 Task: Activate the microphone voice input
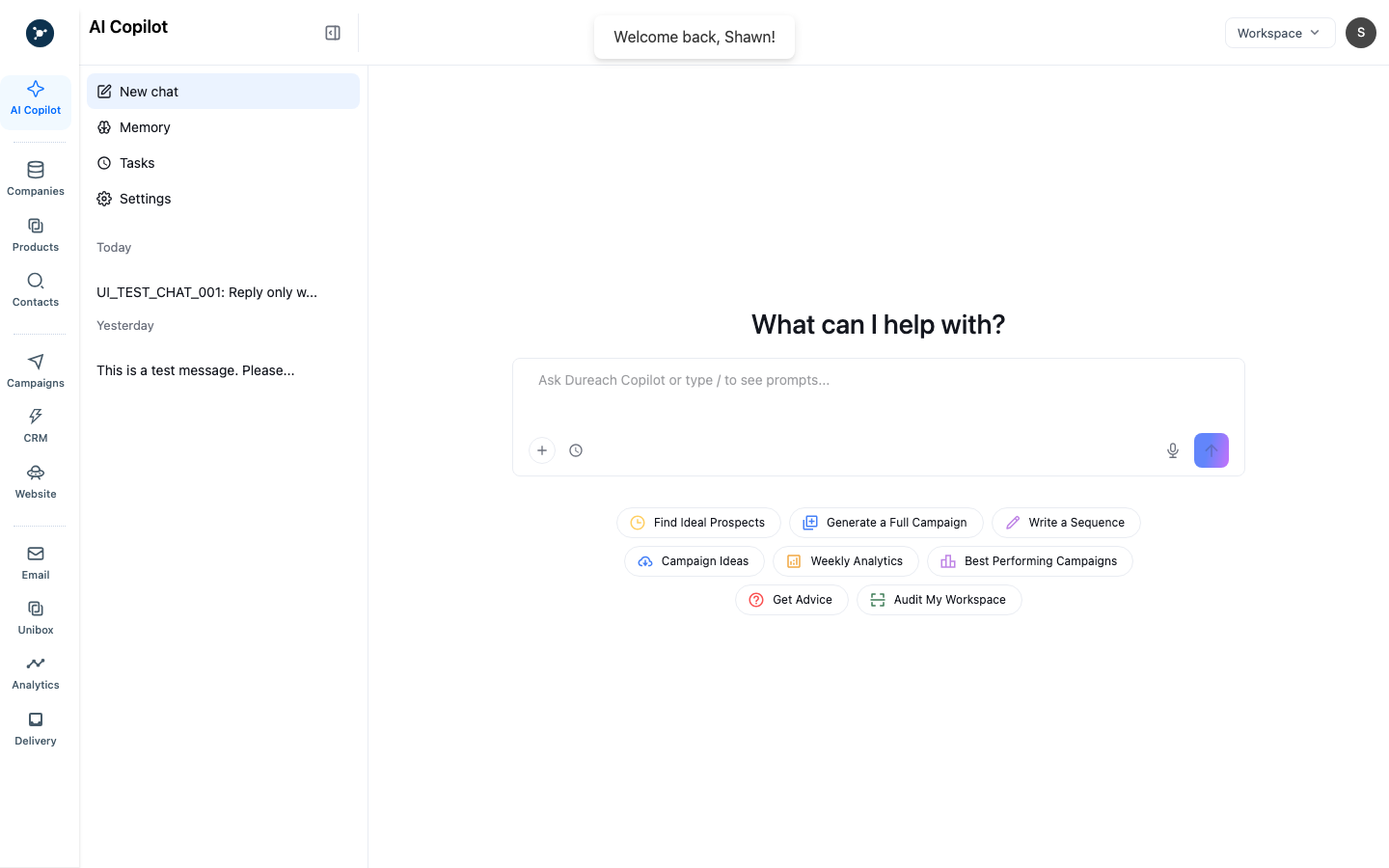coord(1173,450)
